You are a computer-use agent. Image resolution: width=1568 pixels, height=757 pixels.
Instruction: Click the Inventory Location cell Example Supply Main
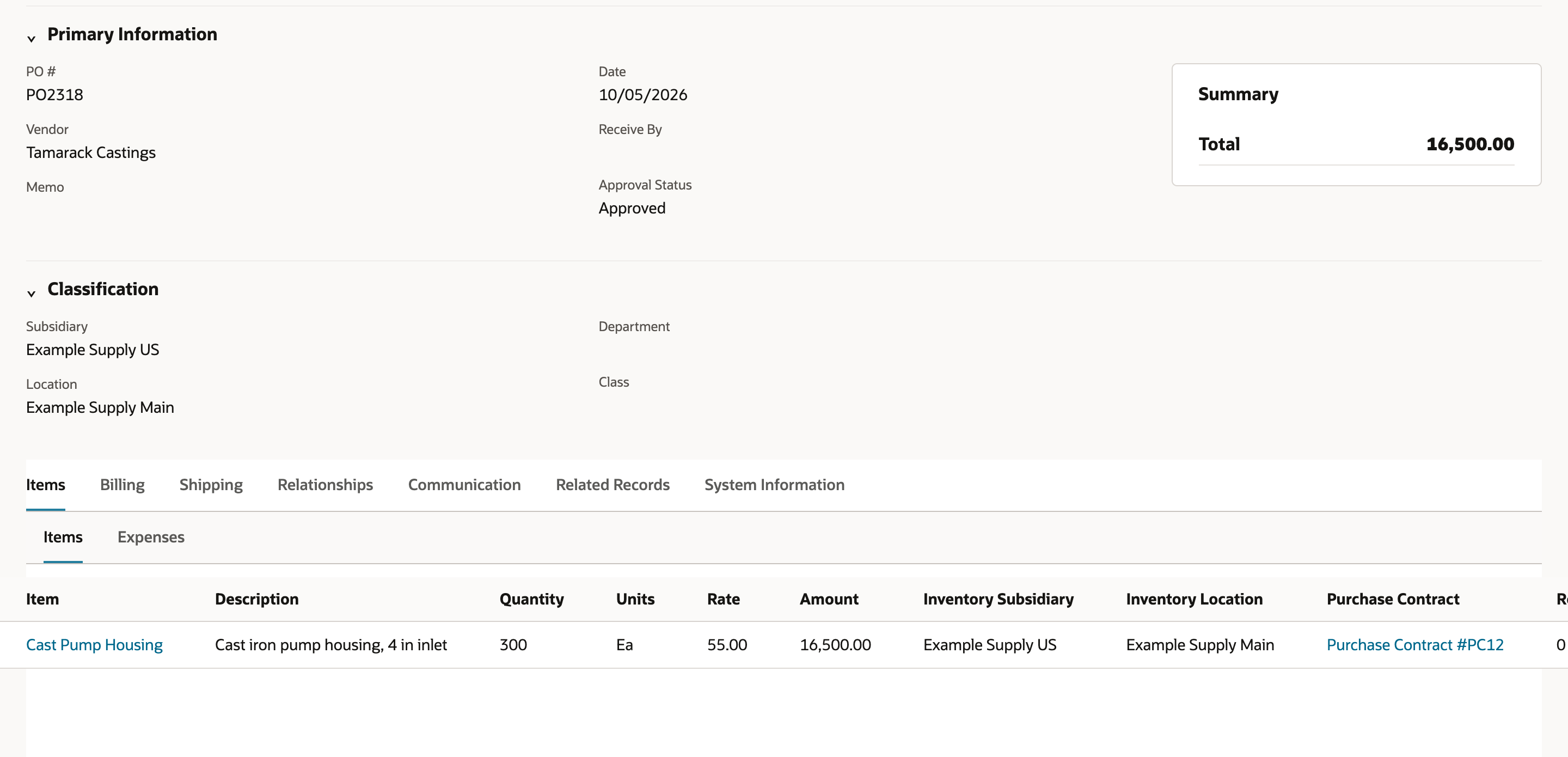click(x=1200, y=645)
